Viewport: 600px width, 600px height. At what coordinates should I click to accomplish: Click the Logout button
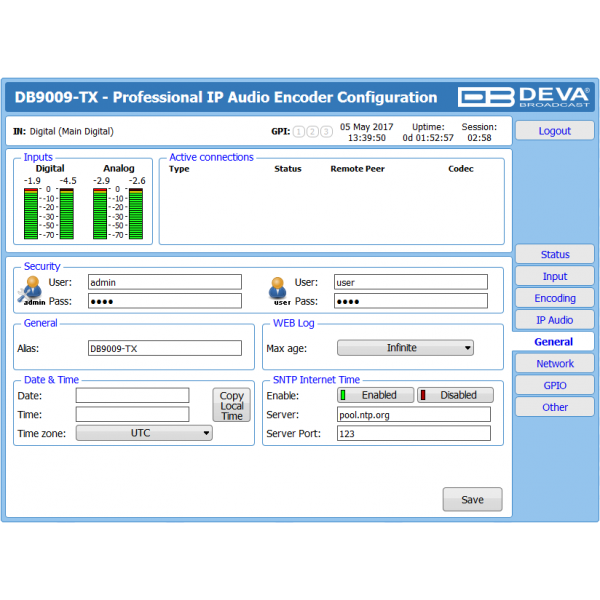(555, 131)
